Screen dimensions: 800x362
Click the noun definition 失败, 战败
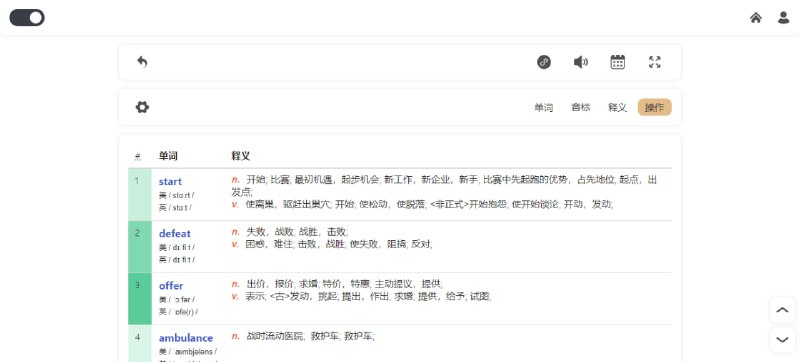pyautogui.click(x=290, y=231)
